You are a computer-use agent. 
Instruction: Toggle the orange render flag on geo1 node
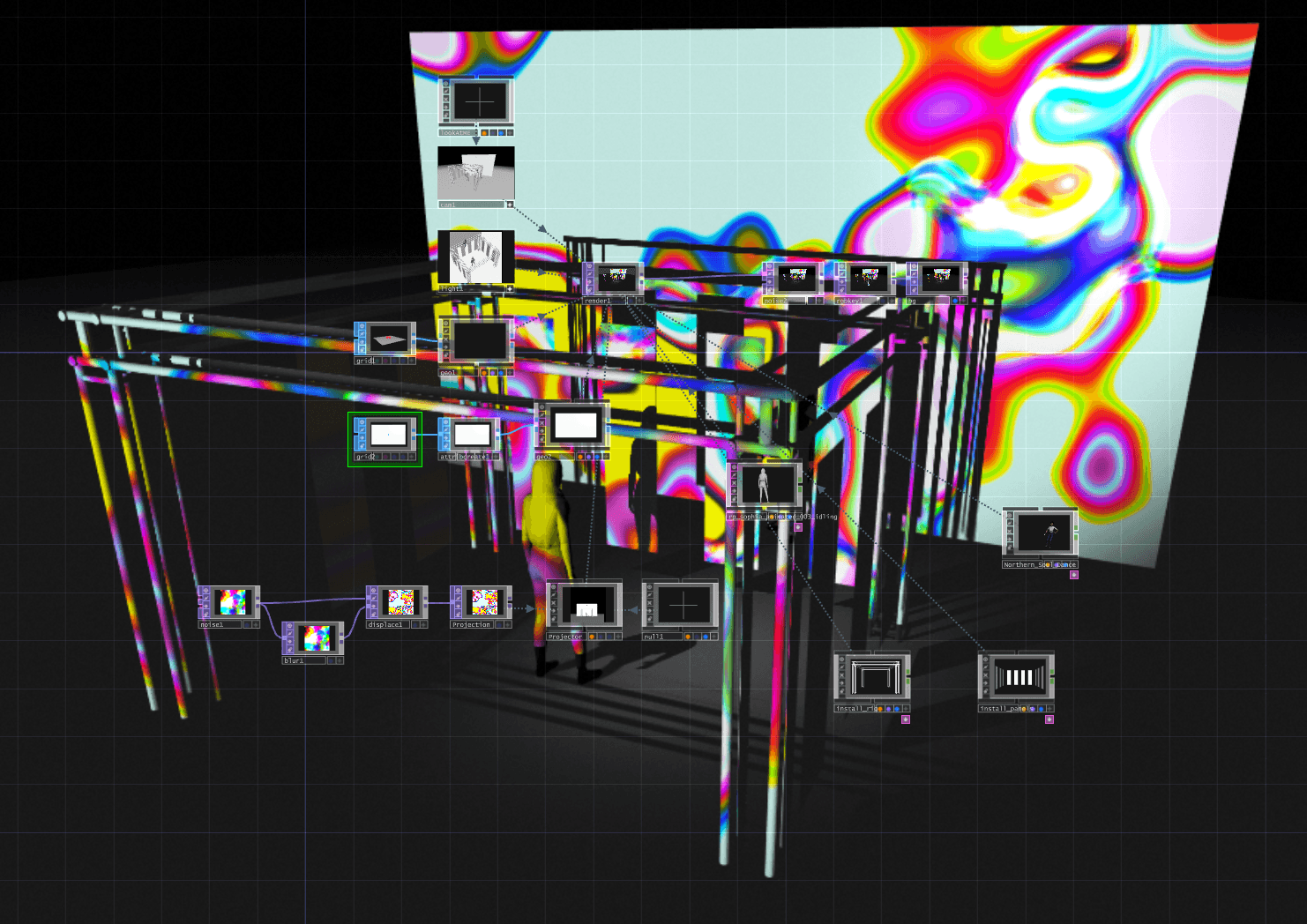coord(484,372)
